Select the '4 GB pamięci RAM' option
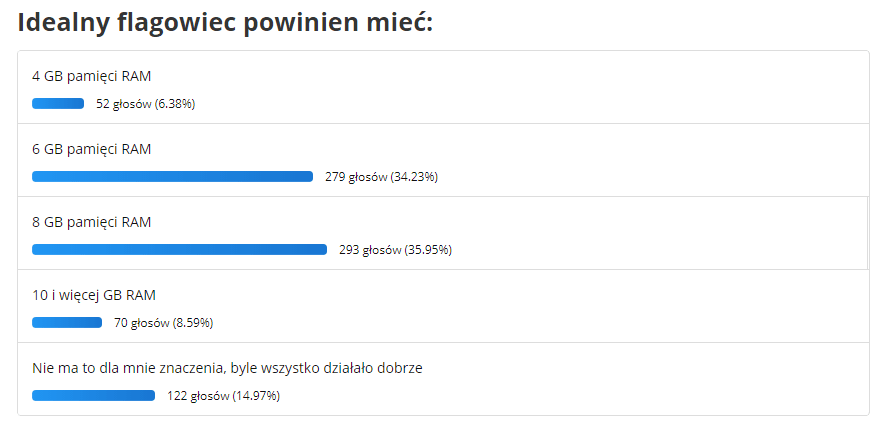The image size is (882, 432). (91, 76)
